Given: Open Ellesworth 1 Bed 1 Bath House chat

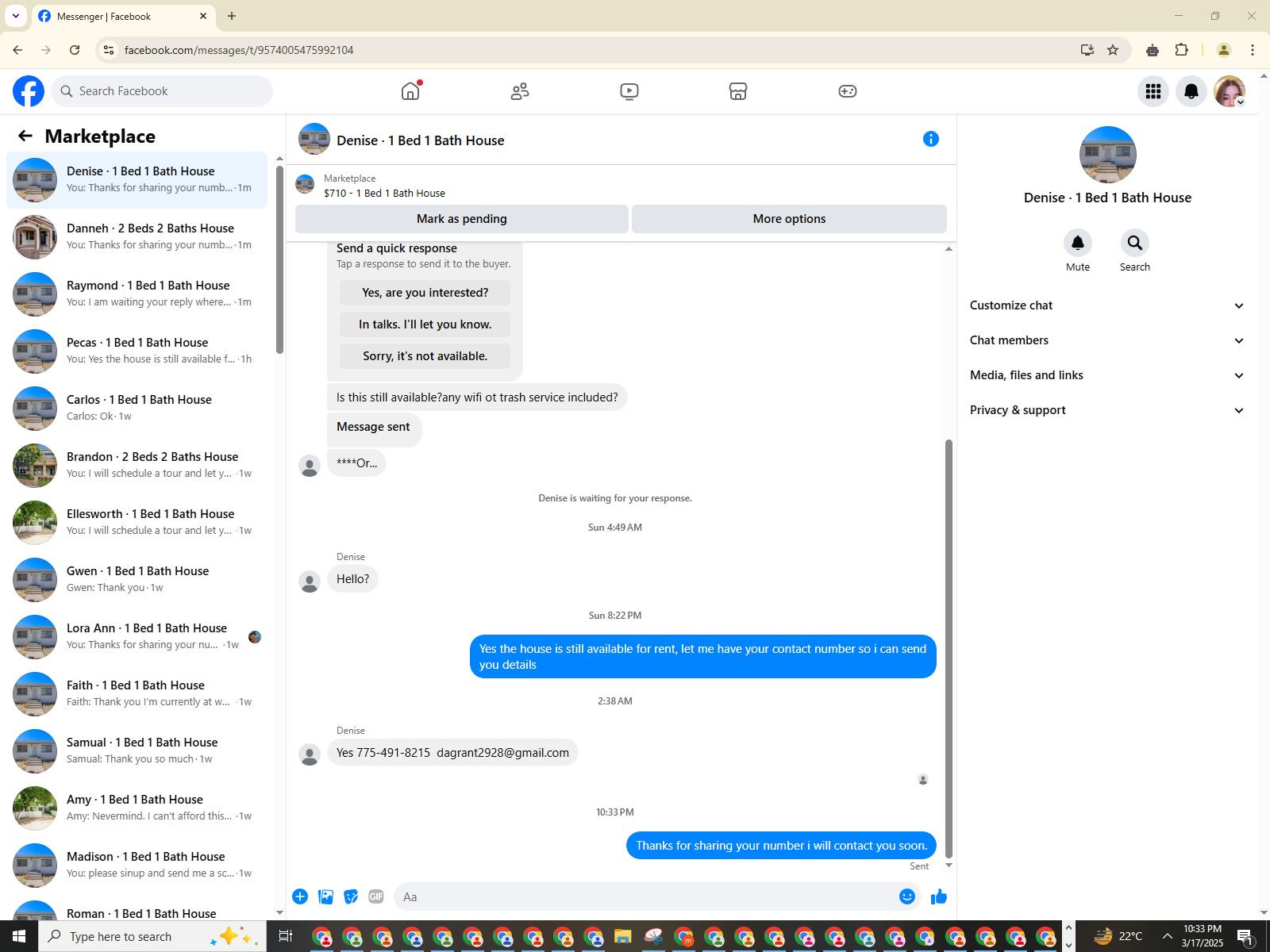Looking at the screenshot, I should tap(137, 523).
